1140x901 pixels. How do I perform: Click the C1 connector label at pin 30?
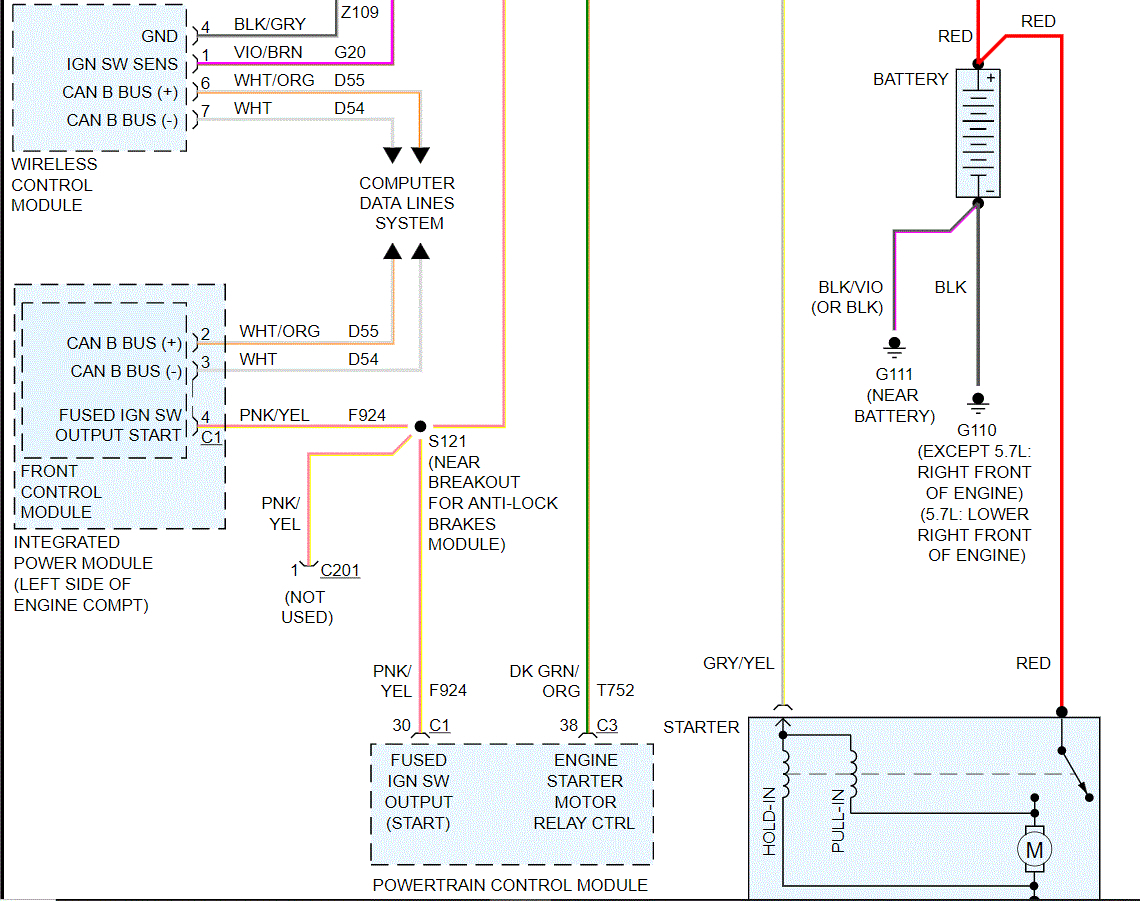(439, 725)
